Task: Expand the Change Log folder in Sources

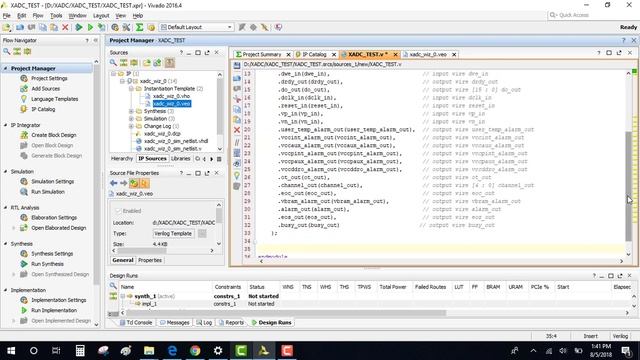Action: [x=131, y=126]
